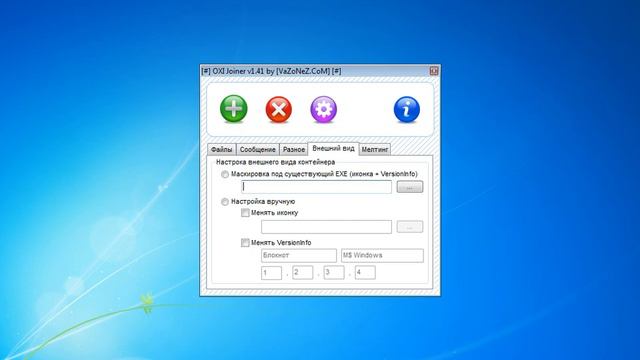Click browse button next to EXE path field
Viewport: 640px width, 360px height.
(x=410, y=187)
